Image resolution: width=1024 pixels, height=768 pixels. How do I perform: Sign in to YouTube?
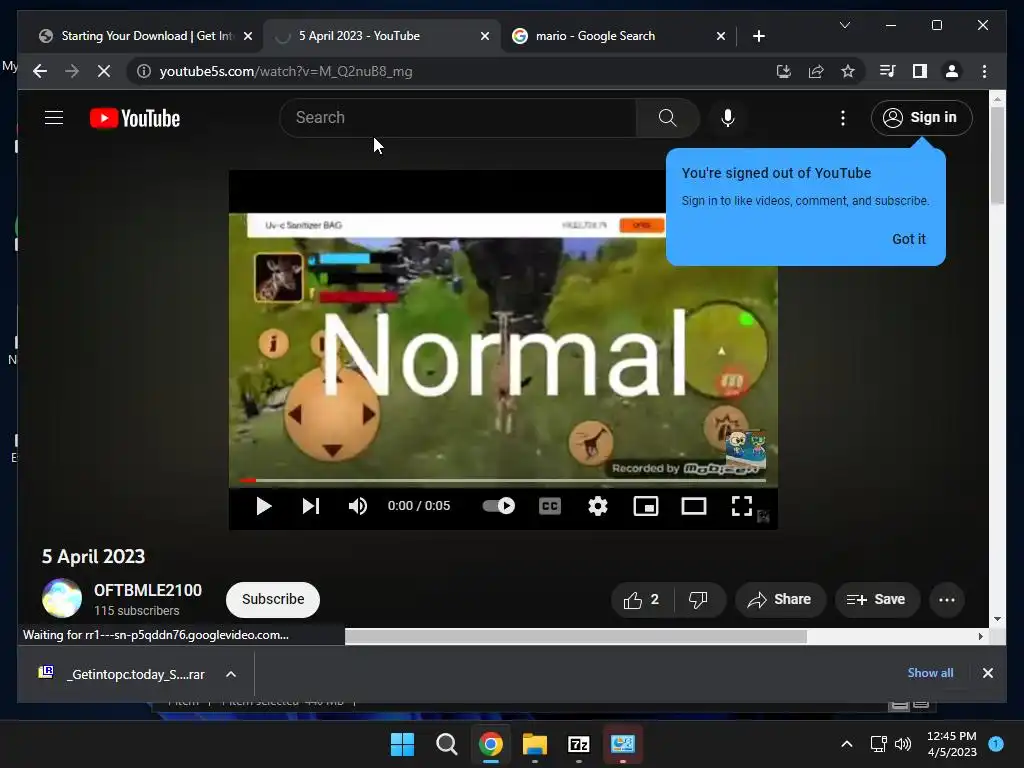pos(921,118)
